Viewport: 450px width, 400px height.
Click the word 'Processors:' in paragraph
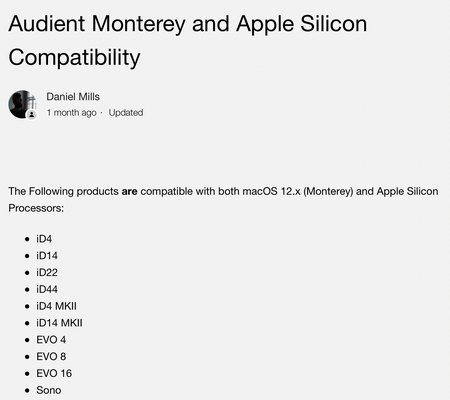pyautogui.click(x=36, y=208)
